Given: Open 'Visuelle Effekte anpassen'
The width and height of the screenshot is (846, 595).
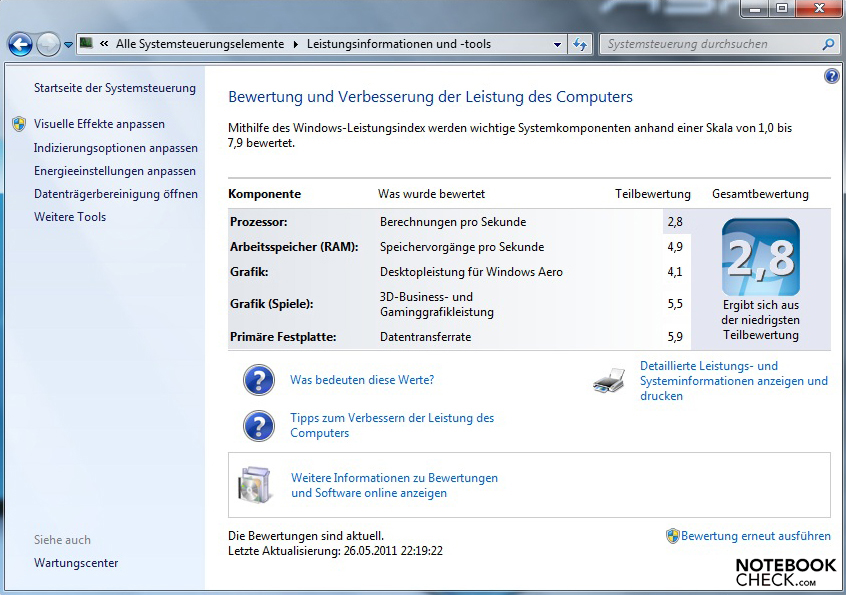Looking at the screenshot, I should [99, 124].
